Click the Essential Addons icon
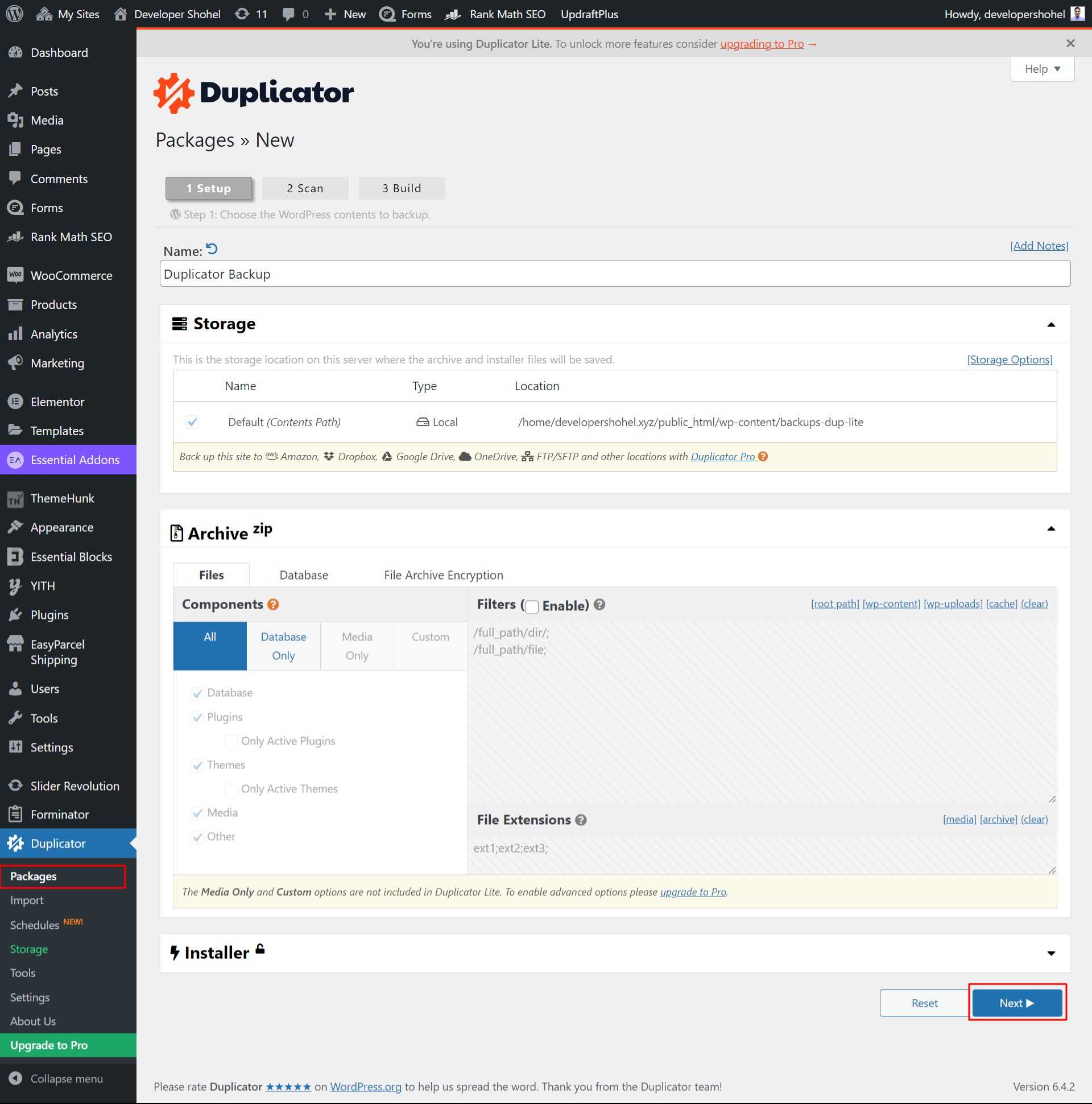The image size is (1092, 1104). pos(15,460)
